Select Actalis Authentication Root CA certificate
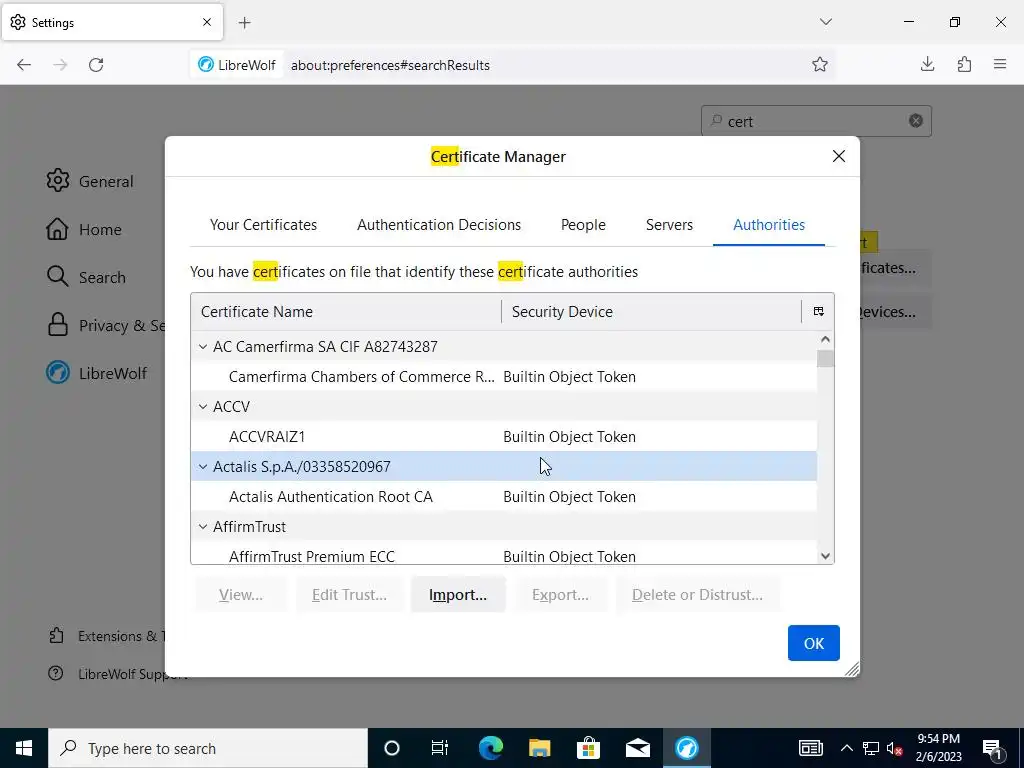 pos(504,497)
